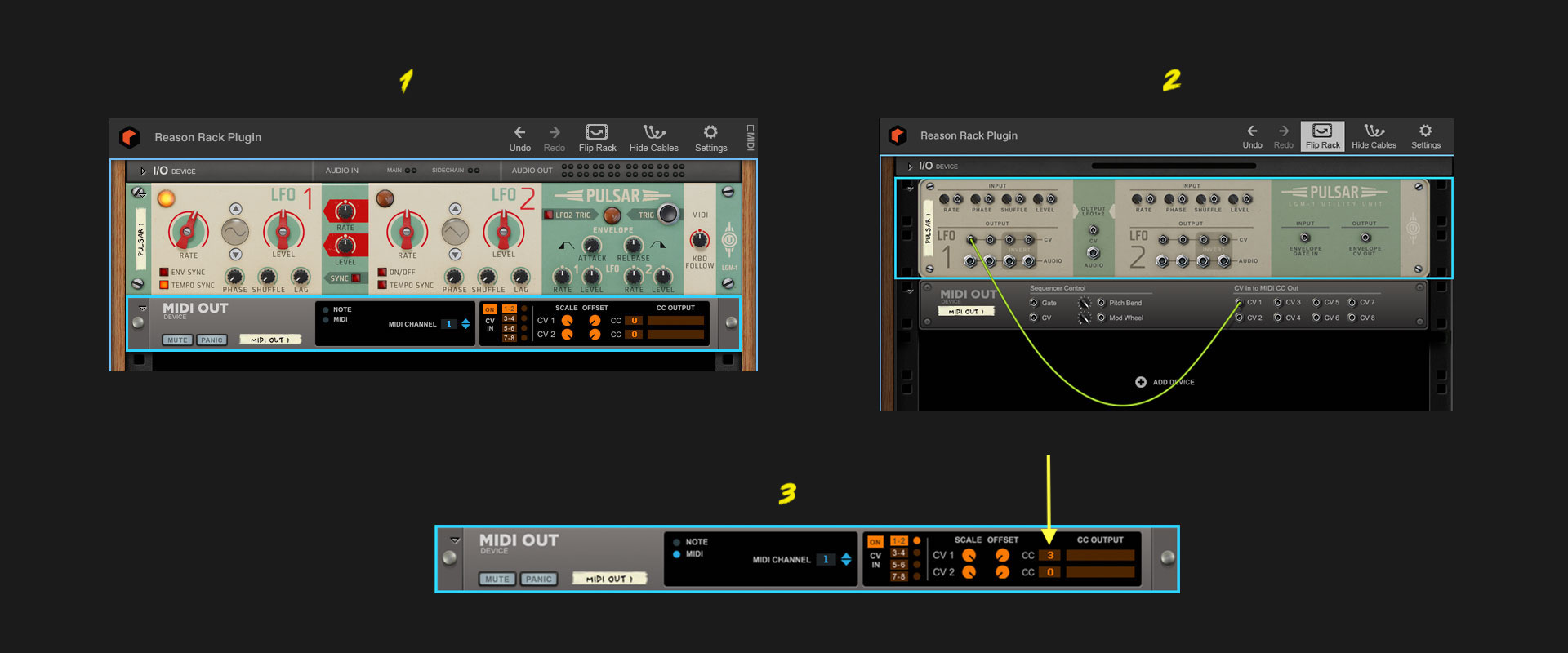Select CV bank 1-2 in the bottom MIDI Out device
1568x653 pixels.
click(898, 541)
